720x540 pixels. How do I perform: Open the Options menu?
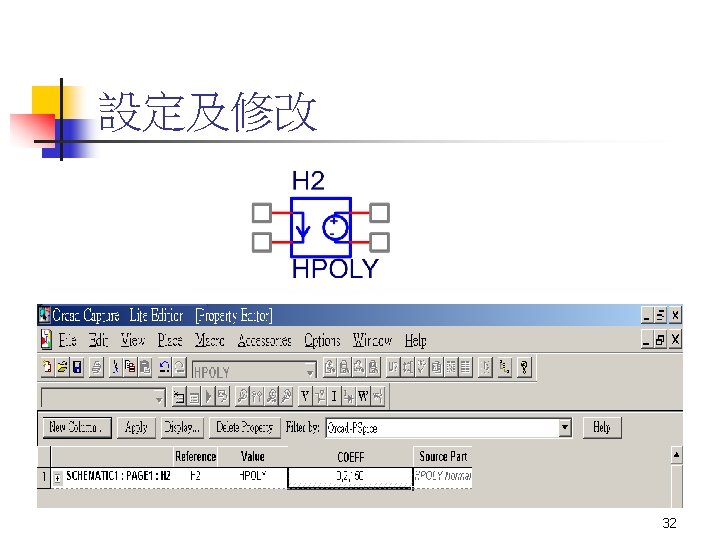322,340
